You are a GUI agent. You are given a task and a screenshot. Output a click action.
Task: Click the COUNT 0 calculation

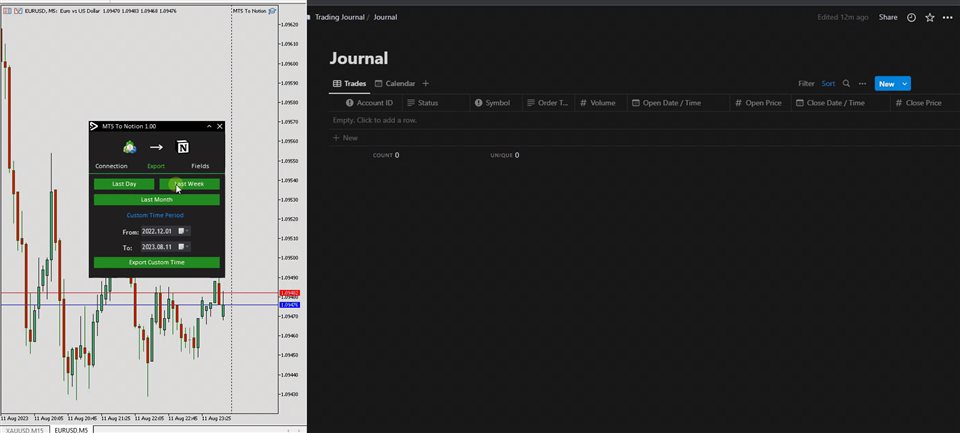tap(386, 155)
